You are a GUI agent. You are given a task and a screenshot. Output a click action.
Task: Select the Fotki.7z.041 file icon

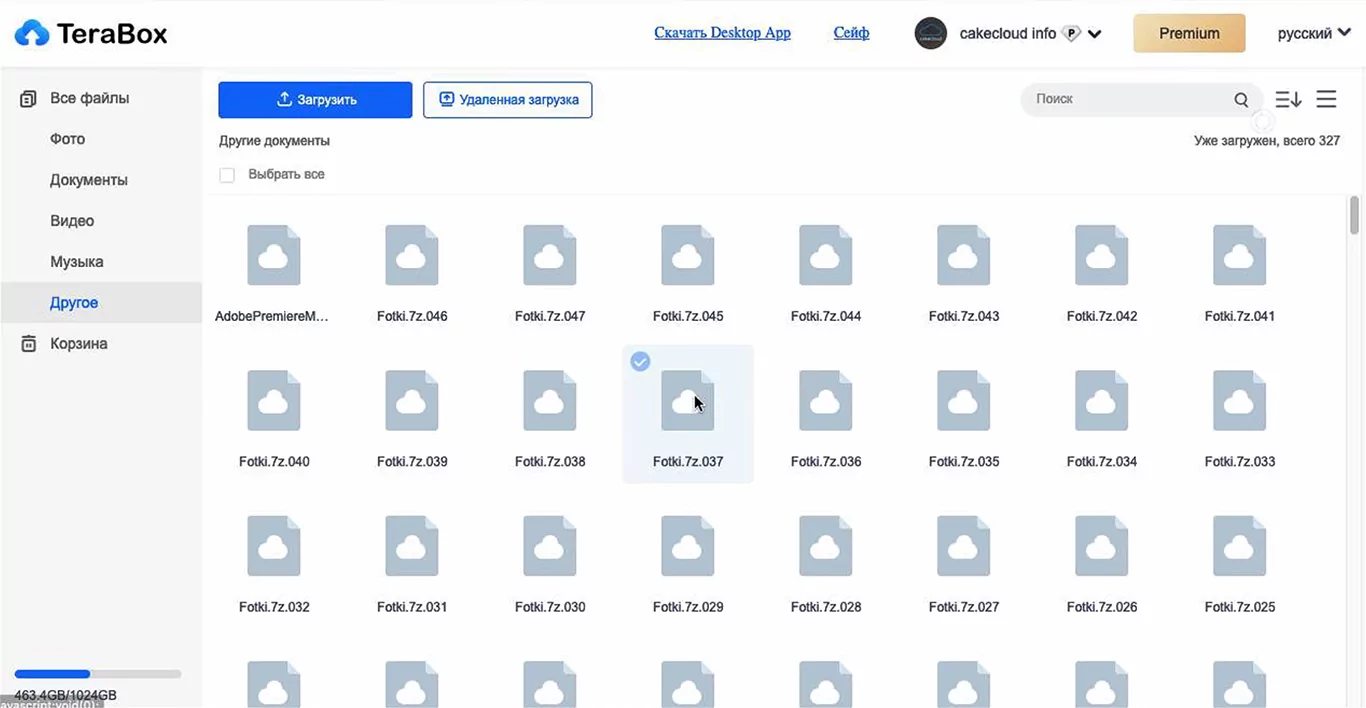point(1239,255)
